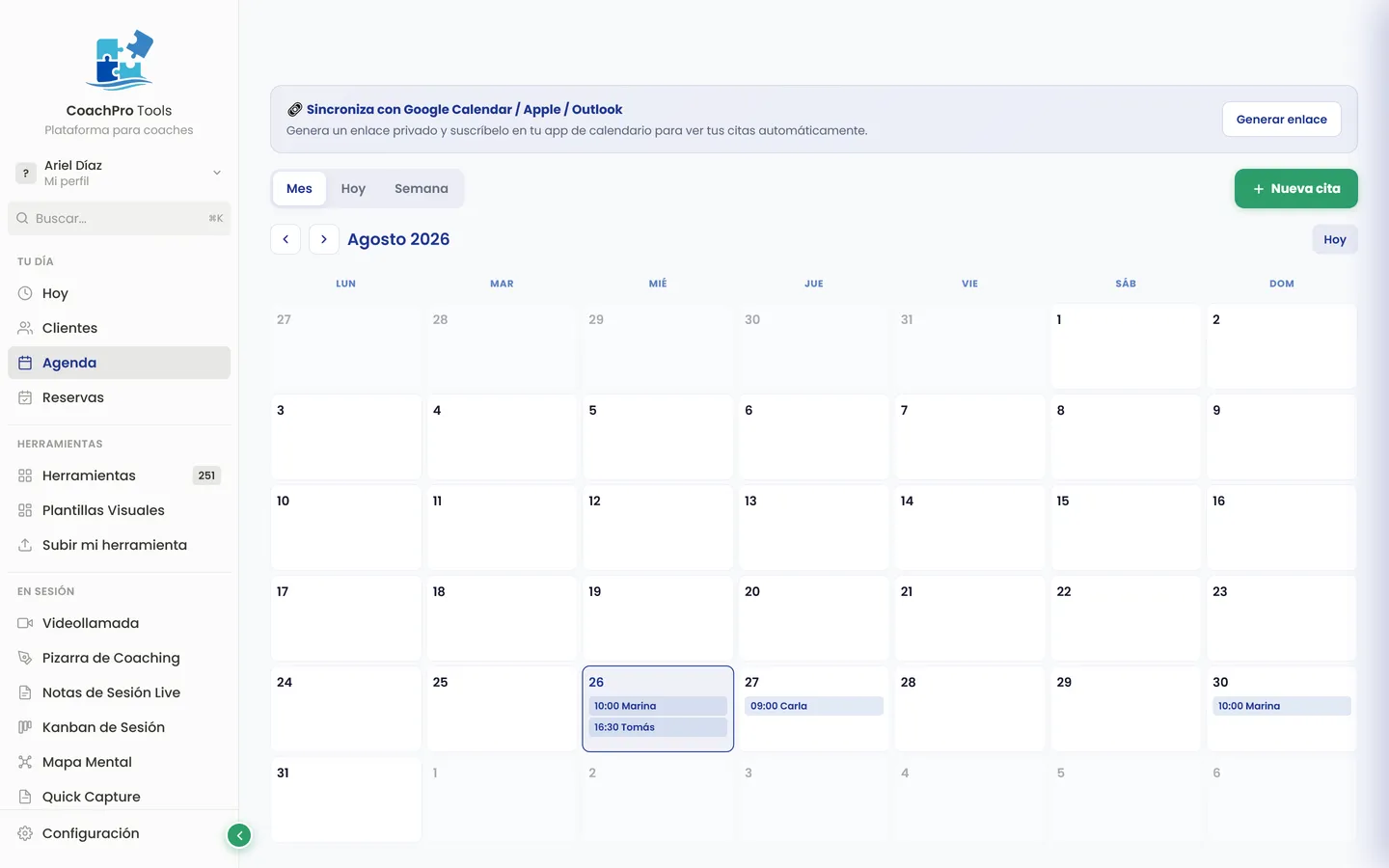Click the Herramientas grid icon

point(25,475)
